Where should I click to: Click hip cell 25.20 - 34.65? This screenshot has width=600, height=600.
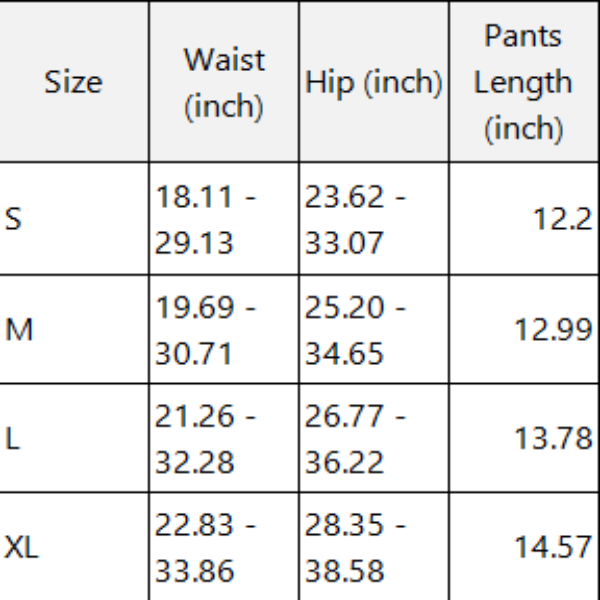point(373,329)
